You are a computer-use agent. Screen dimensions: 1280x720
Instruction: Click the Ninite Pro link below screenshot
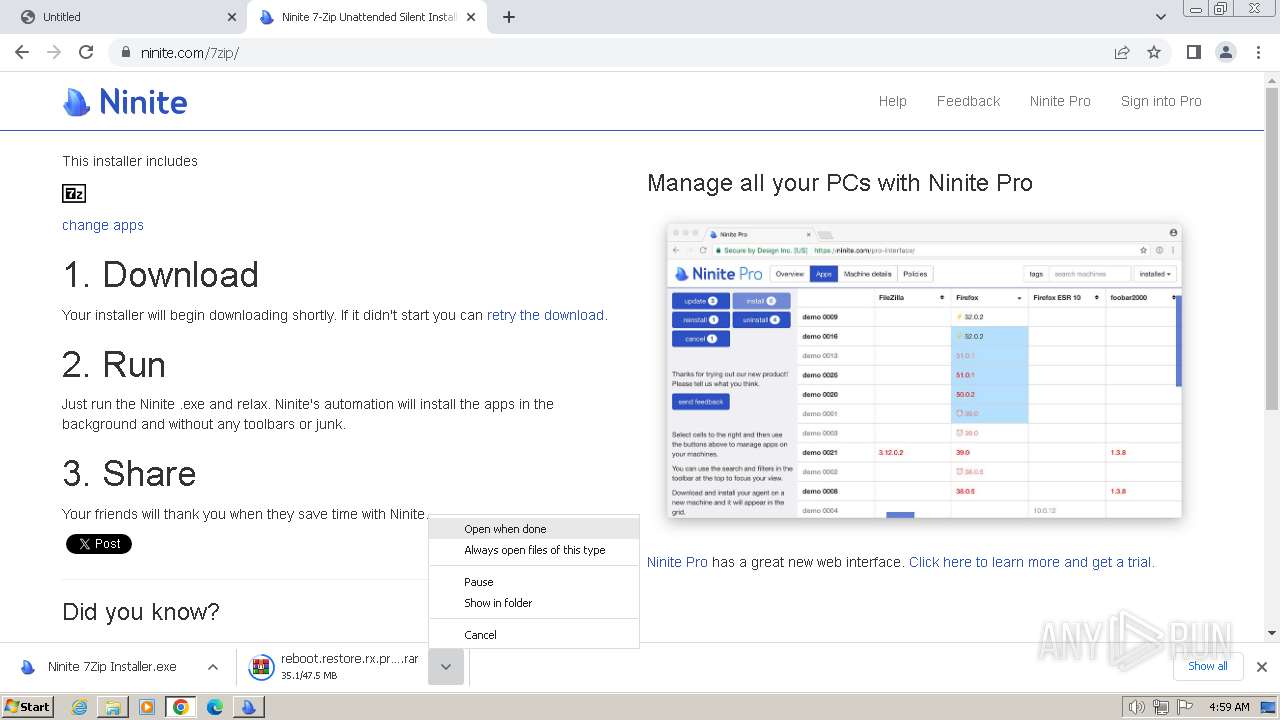[677, 562]
